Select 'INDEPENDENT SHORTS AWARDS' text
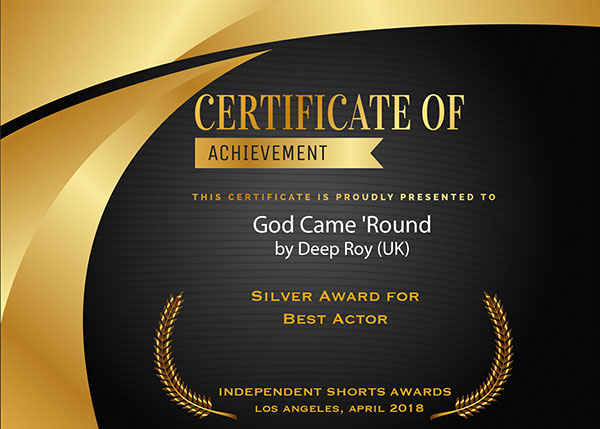 point(335,392)
